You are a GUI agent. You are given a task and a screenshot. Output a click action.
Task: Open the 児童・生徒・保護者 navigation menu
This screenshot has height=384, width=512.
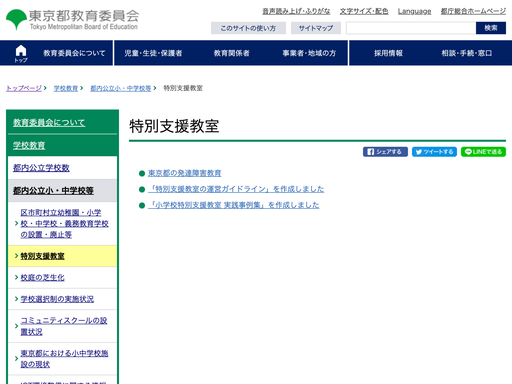[153, 53]
